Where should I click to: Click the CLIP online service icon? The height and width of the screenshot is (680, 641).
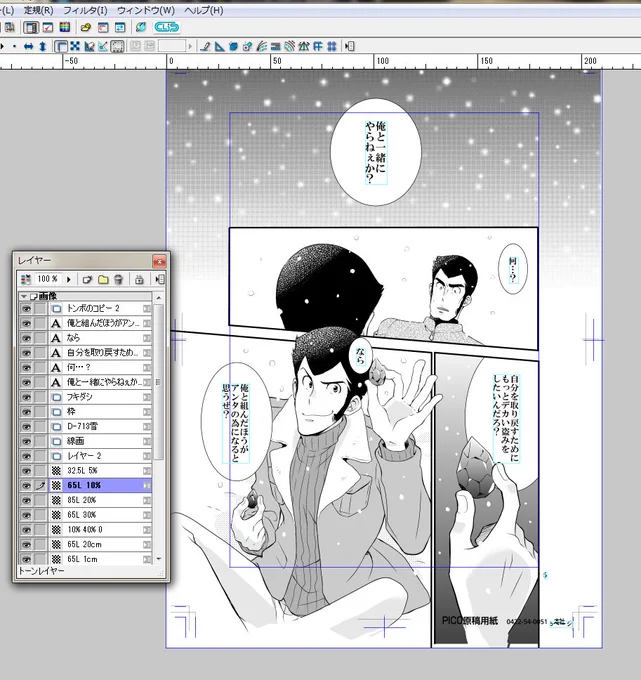[167, 27]
